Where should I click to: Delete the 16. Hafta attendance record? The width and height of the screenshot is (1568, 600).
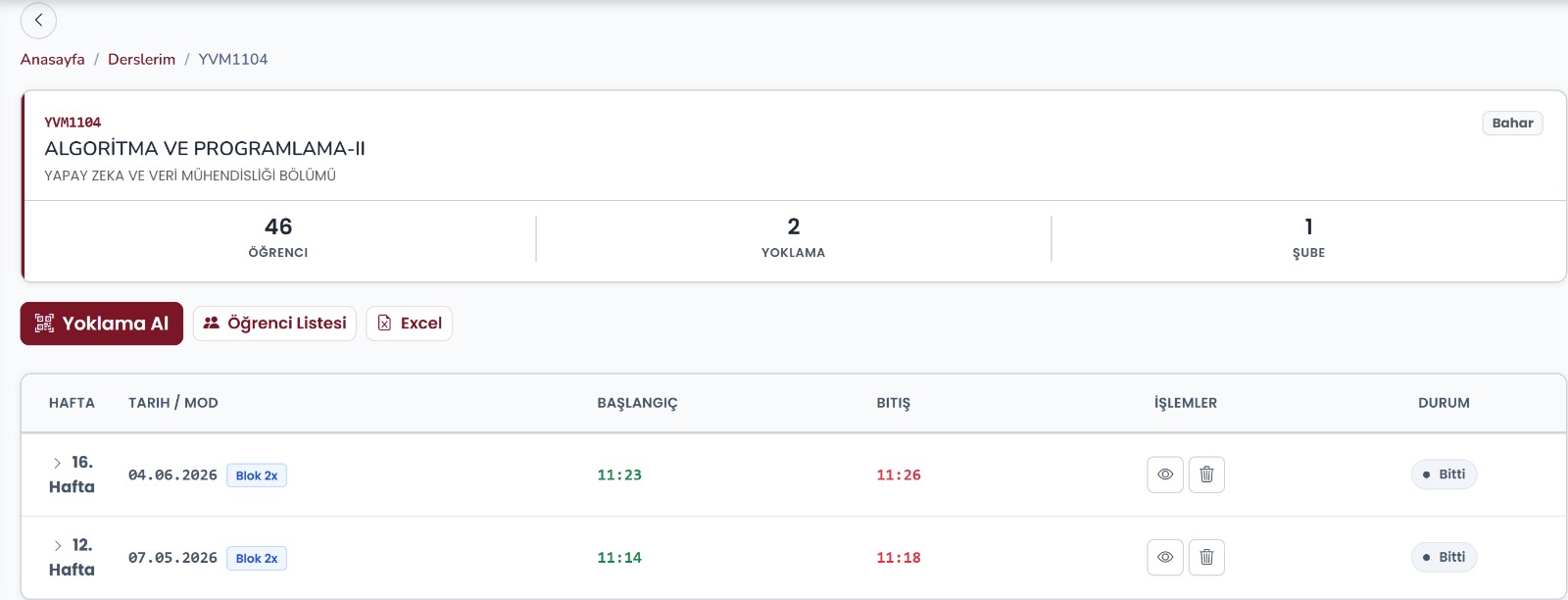point(1206,475)
